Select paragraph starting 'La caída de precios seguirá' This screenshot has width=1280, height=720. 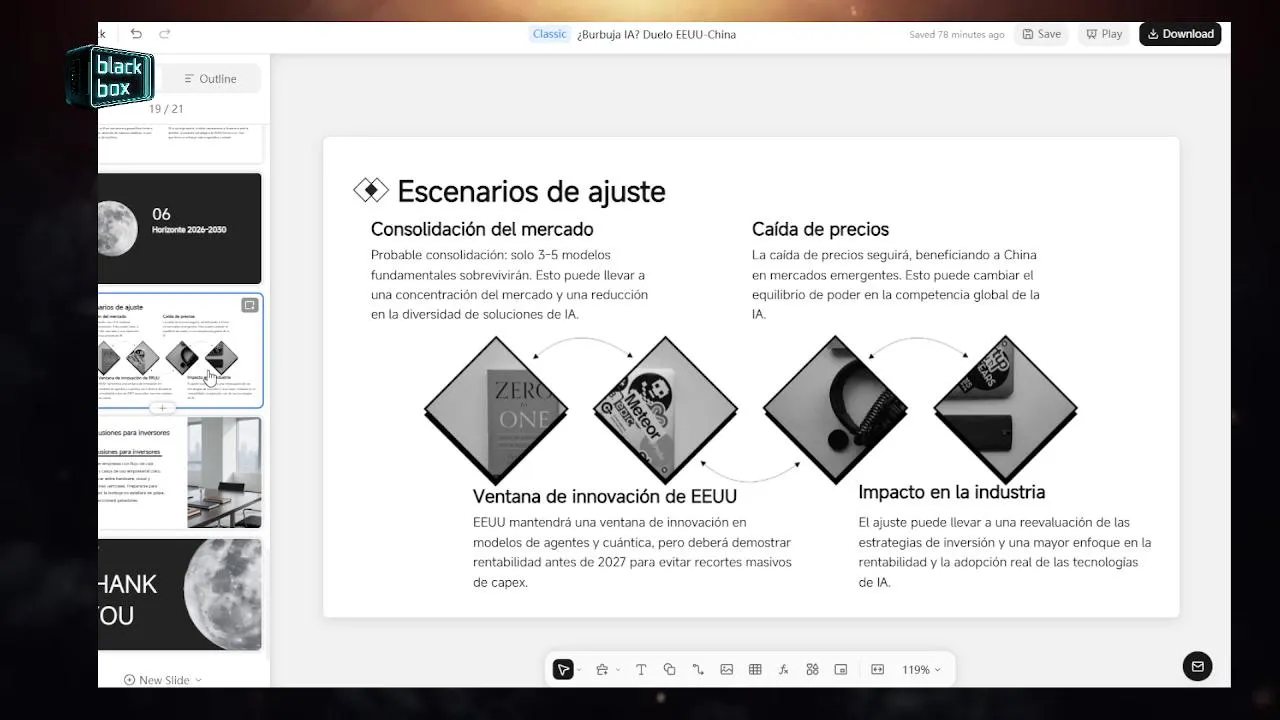tap(896, 284)
